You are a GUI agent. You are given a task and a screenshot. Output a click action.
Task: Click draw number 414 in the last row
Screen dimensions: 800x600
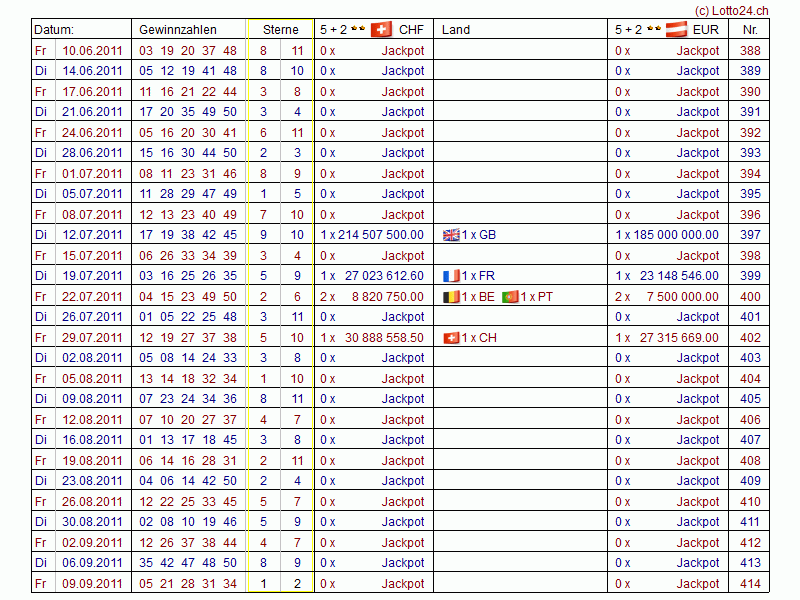pyautogui.click(x=750, y=584)
